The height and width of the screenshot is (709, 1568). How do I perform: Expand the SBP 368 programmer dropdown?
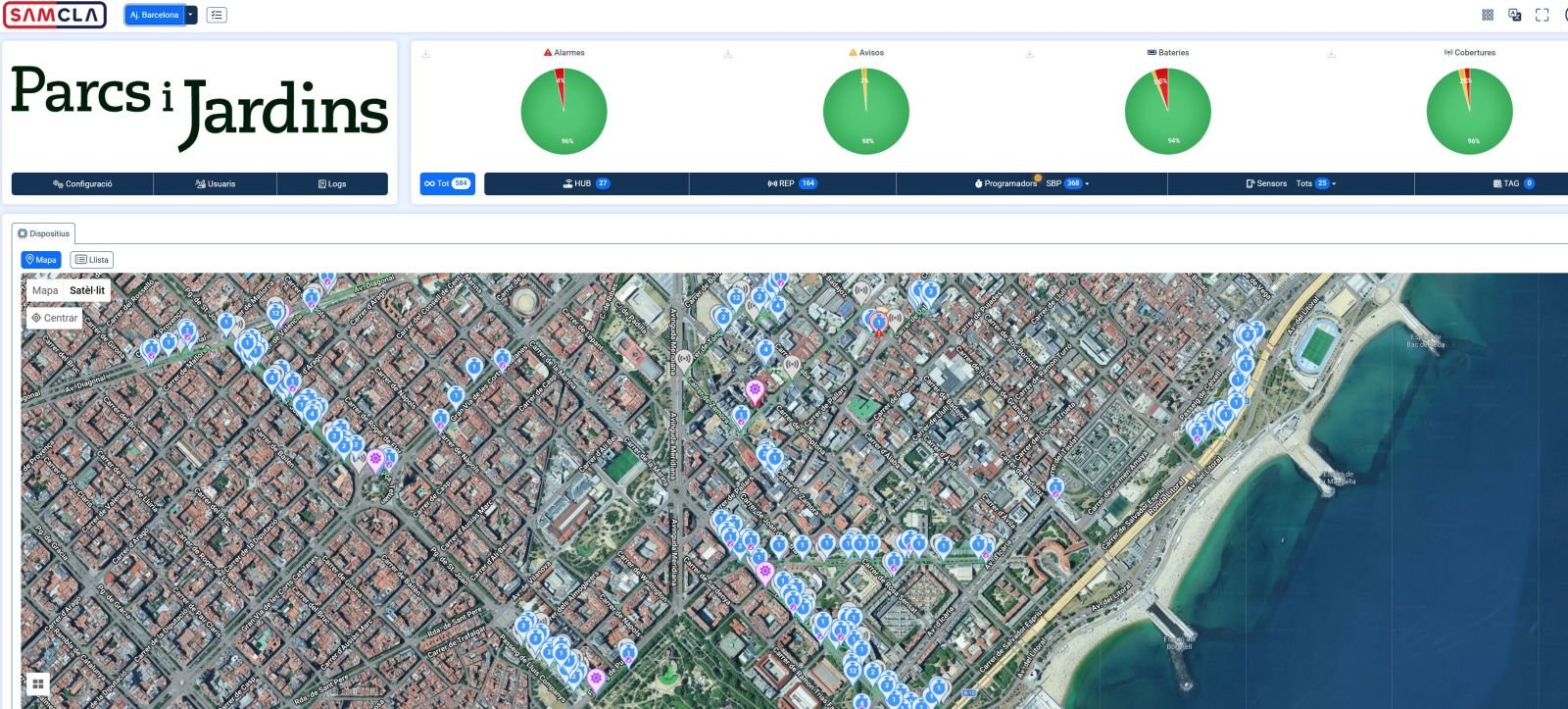1067,183
